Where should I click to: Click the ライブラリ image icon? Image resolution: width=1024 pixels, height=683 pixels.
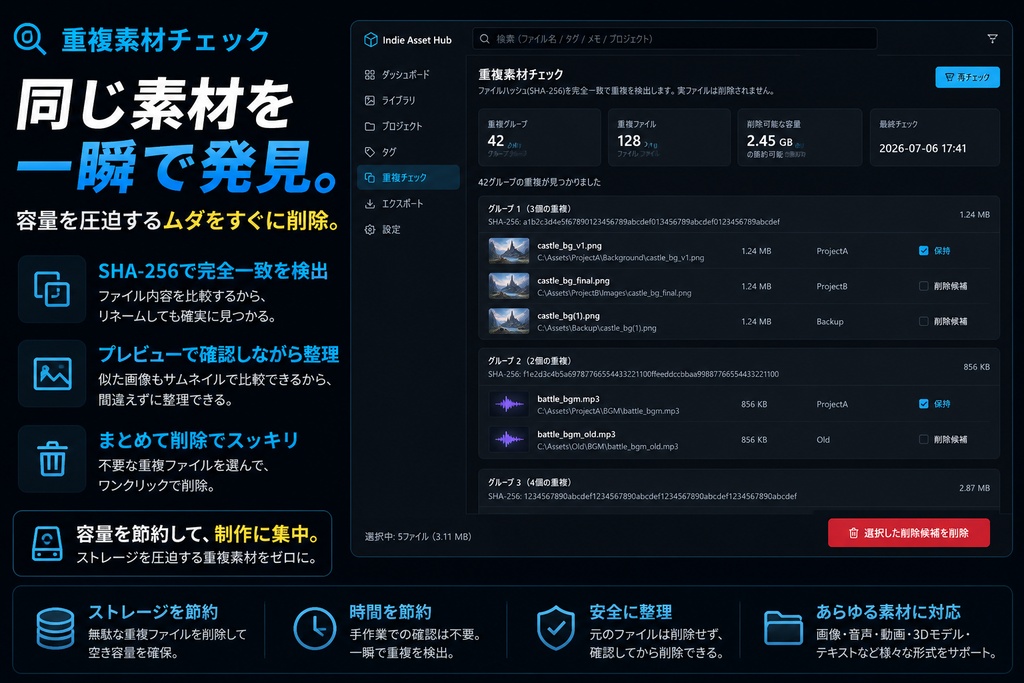click(370, 101)
